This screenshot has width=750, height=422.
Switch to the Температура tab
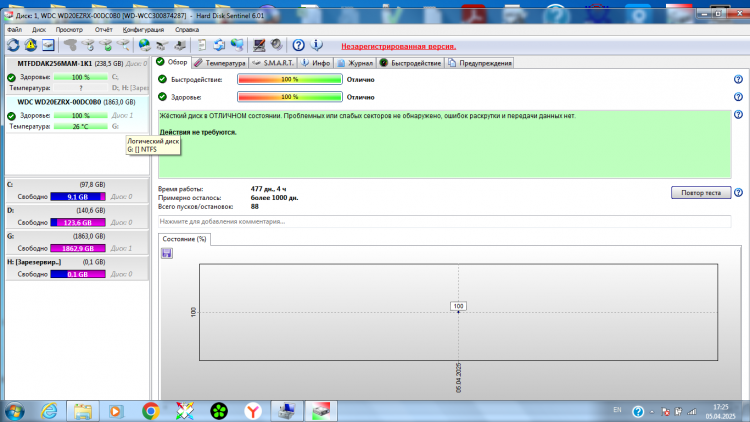tap(220, 63)
